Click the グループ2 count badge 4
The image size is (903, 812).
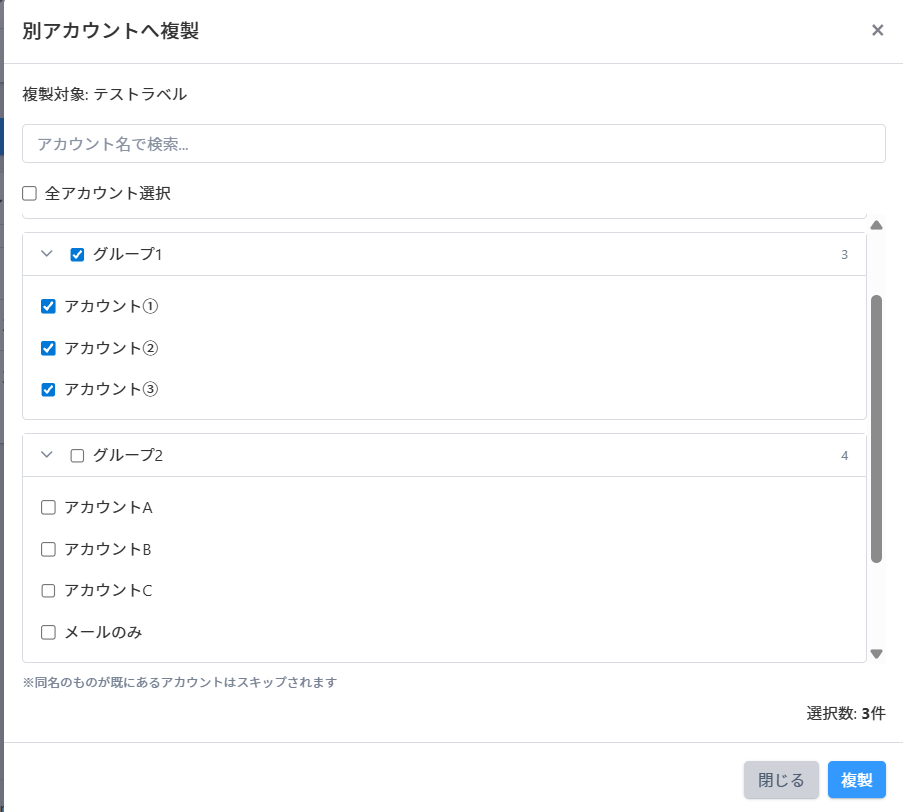(844, 456)
